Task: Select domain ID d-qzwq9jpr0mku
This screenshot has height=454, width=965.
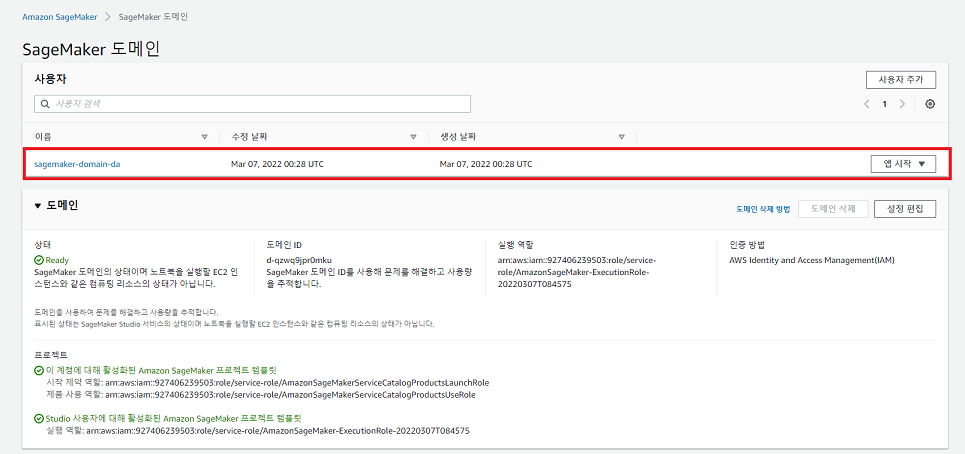Action: (299, 260)
